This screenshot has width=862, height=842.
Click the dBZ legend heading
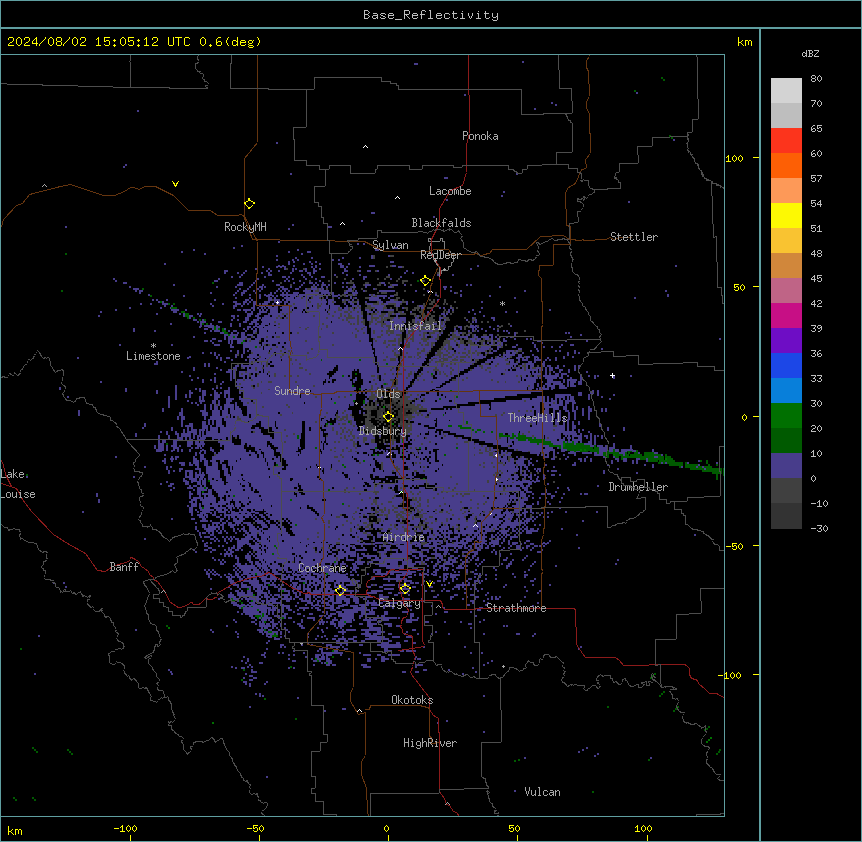(810, 53)
